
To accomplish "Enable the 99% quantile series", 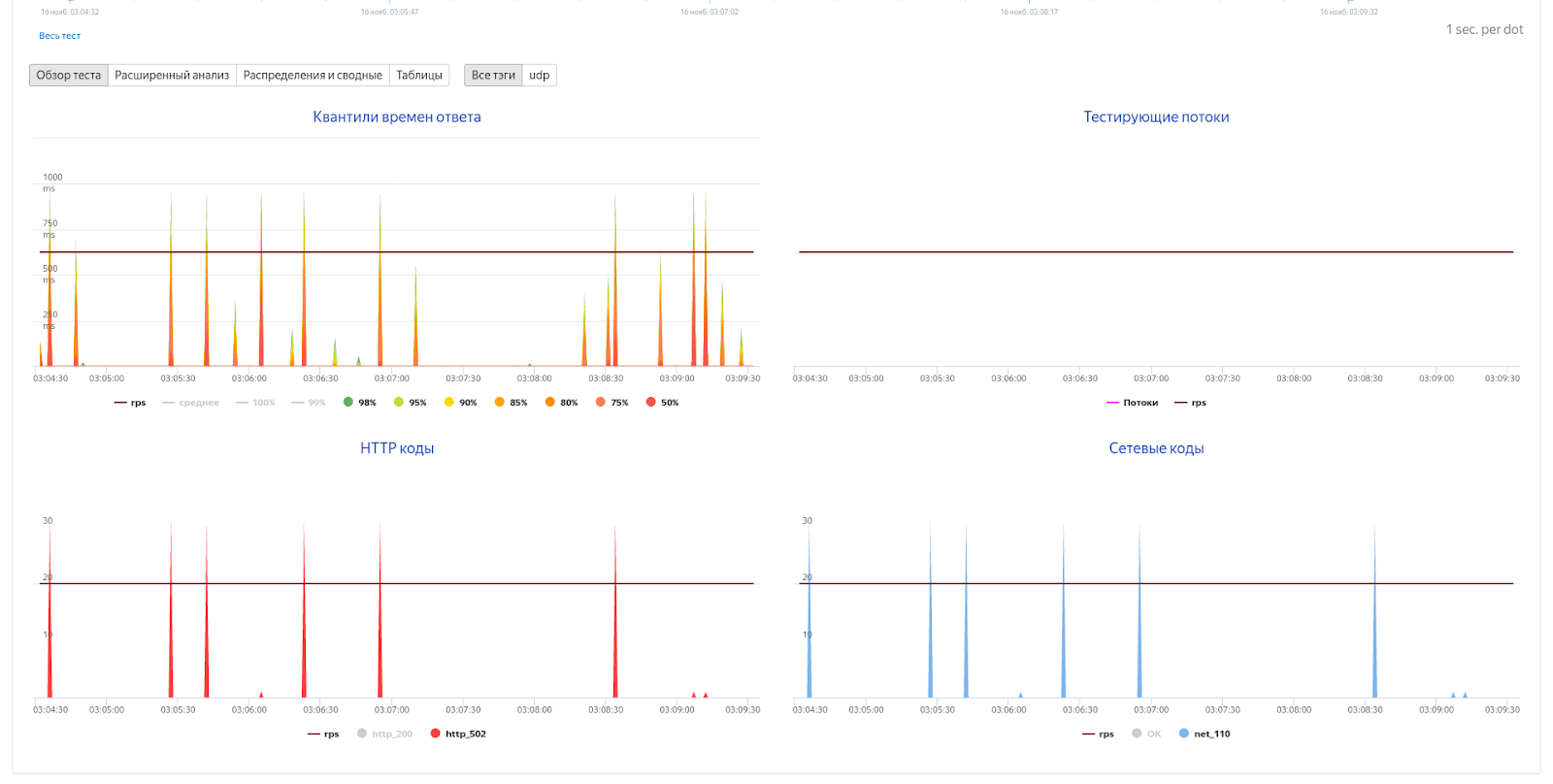I will [309, 403].
